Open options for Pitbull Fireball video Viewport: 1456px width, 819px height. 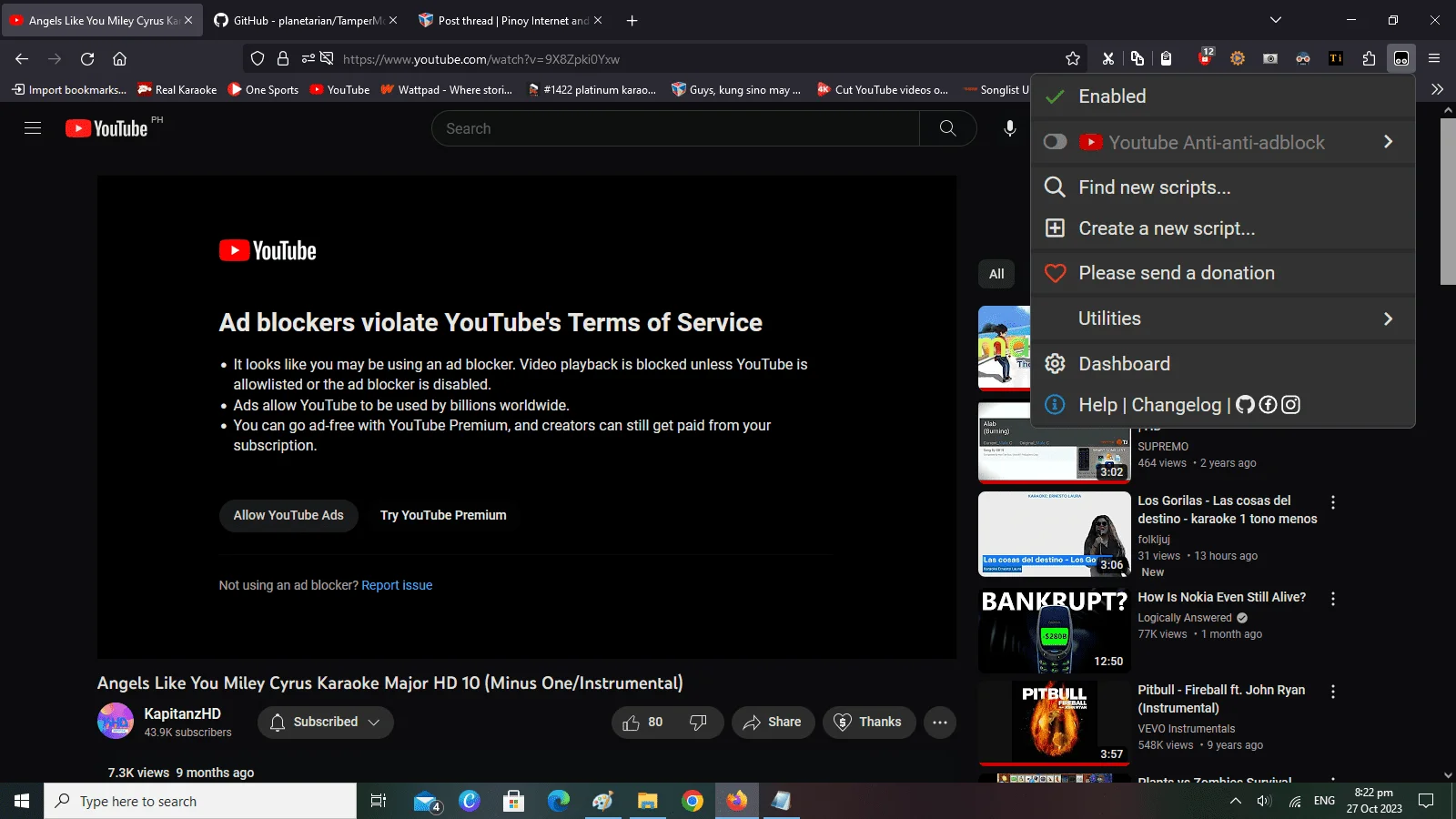(x=1333, y=692)
